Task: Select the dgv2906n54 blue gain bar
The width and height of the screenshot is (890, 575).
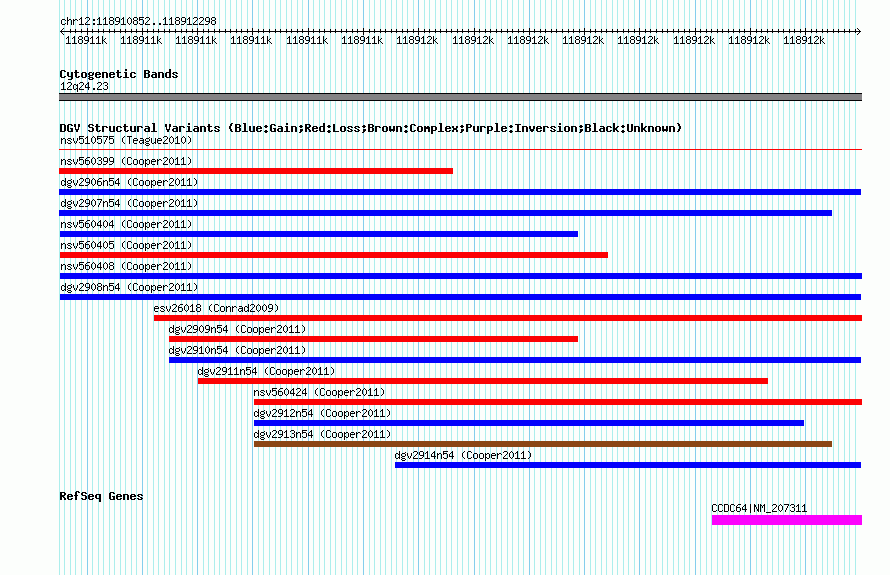Action: 460,192
